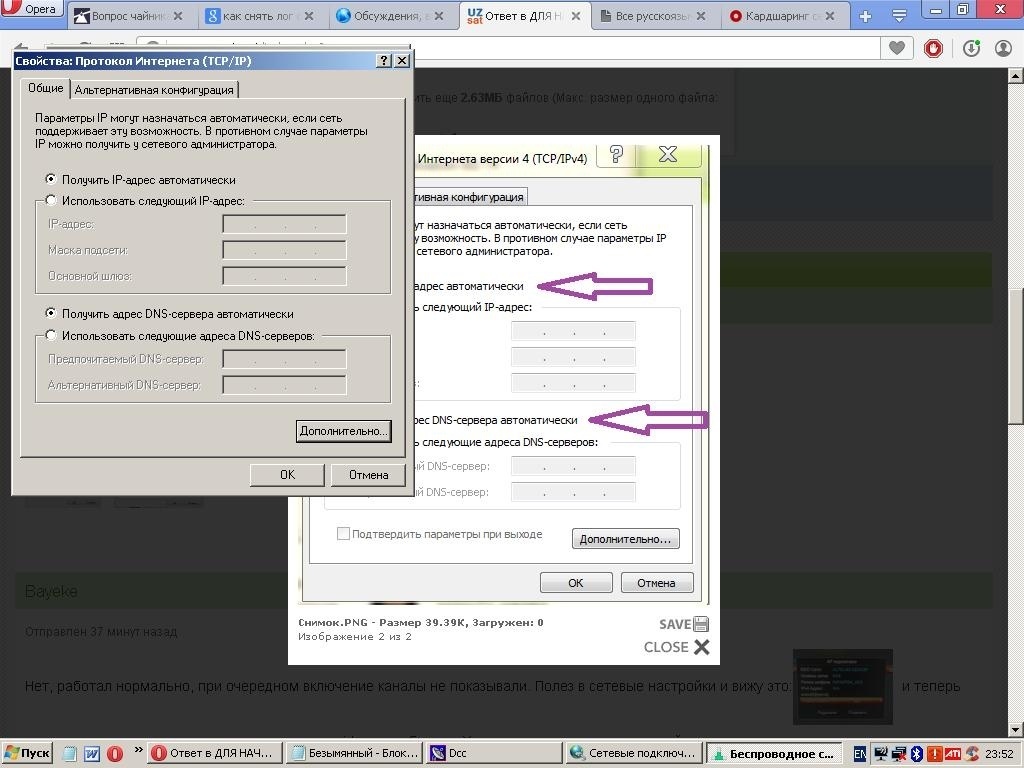Click the SAVE floppy disk icon

[701, 624]
